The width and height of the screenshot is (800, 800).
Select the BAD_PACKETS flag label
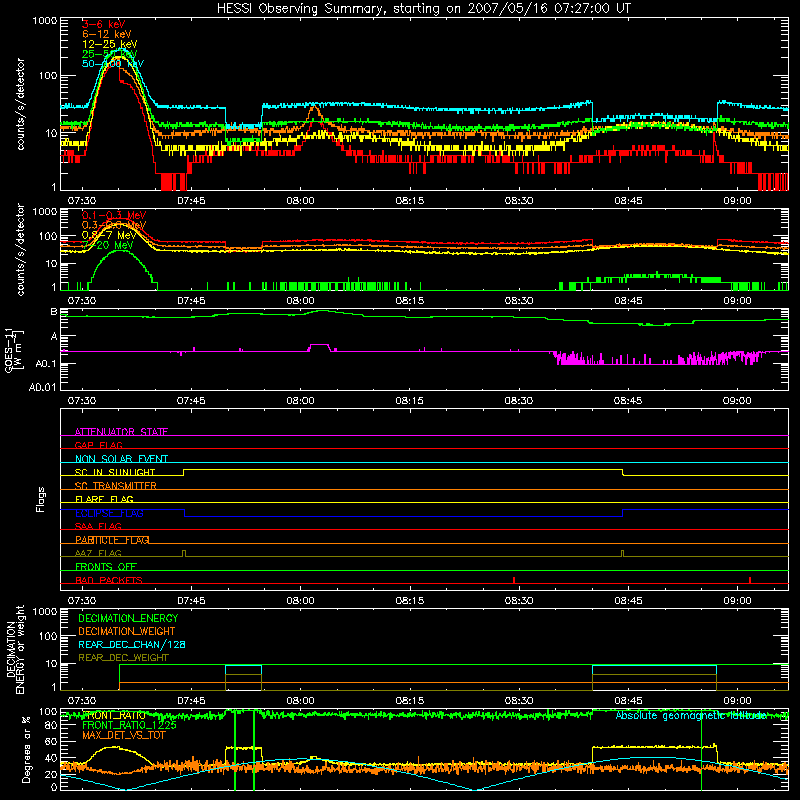click(x=109, y=580)
